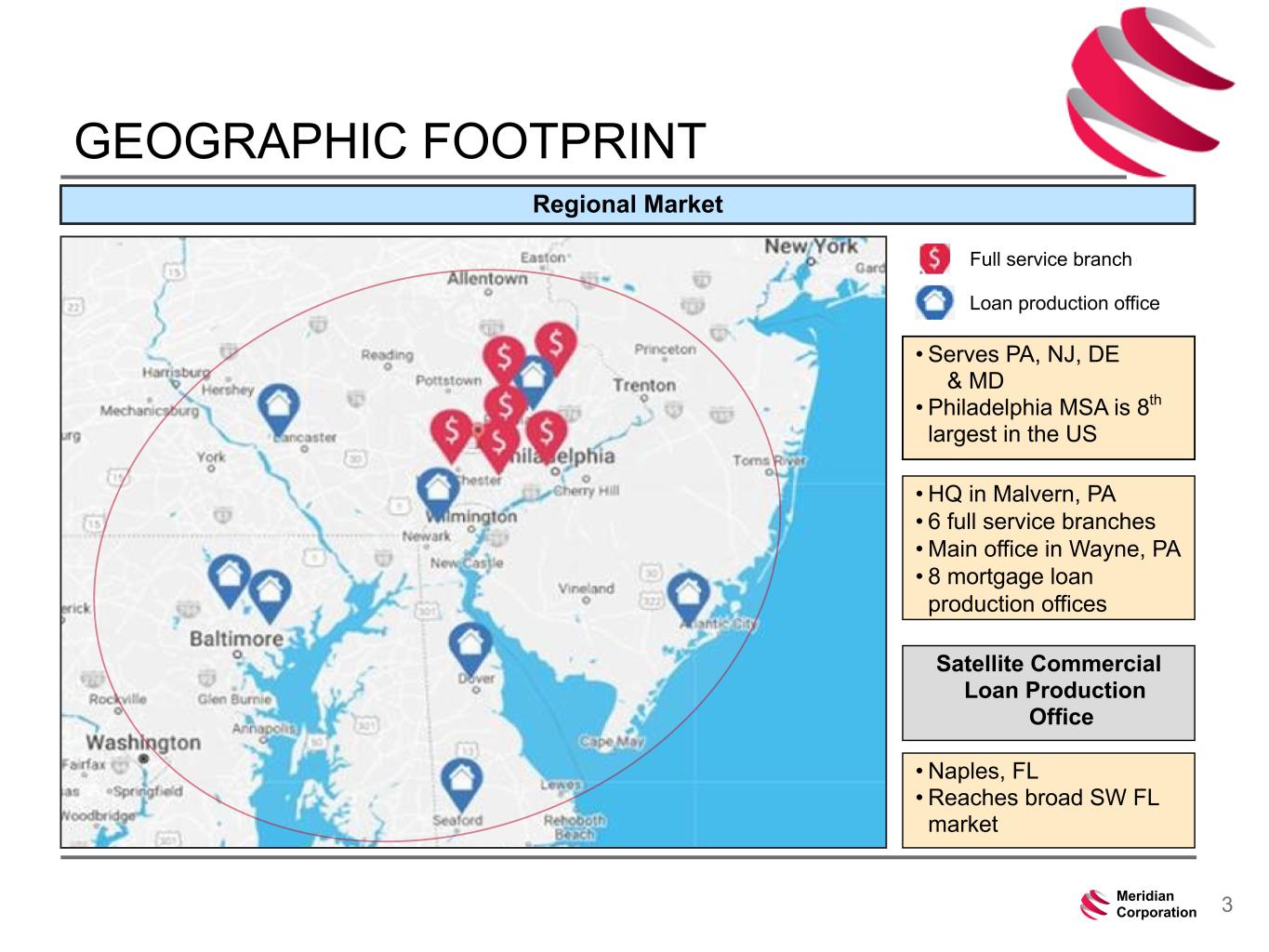
Task: Click the blue office pin above Dover
Action: pyautogui.click(x=470, y=648)
